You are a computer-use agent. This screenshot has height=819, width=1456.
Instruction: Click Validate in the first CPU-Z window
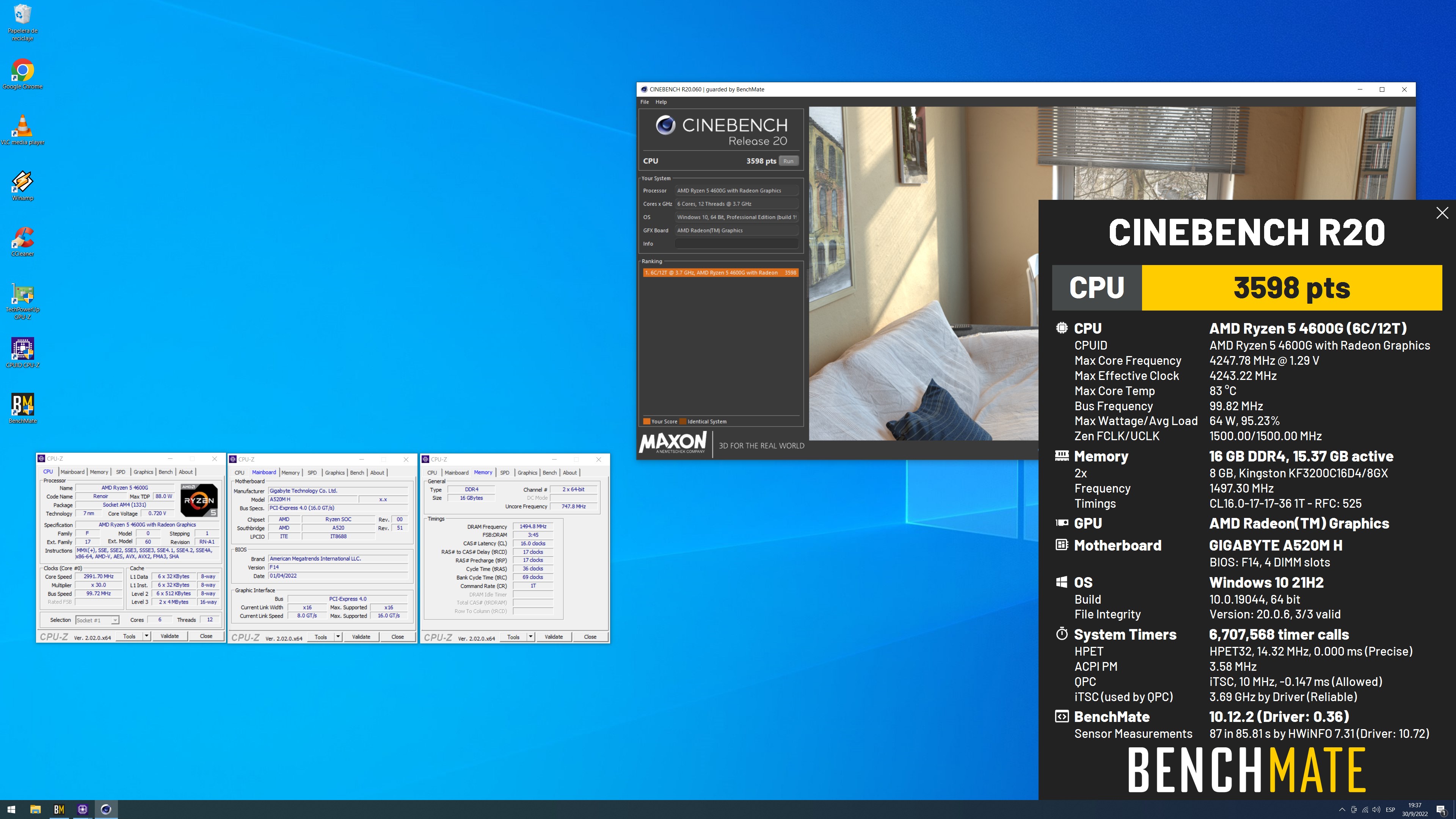[169, 637]
